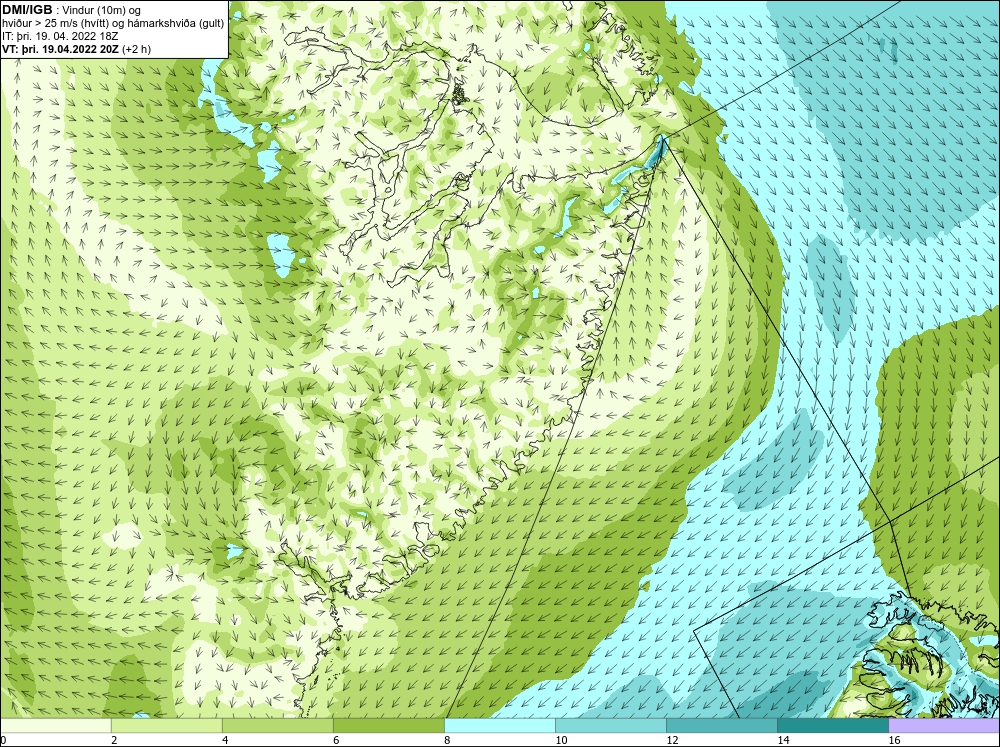Click the legend tick label '6'
This screenshot has width=1000, height=747.
pyautogui.click(x=336, y=740)
